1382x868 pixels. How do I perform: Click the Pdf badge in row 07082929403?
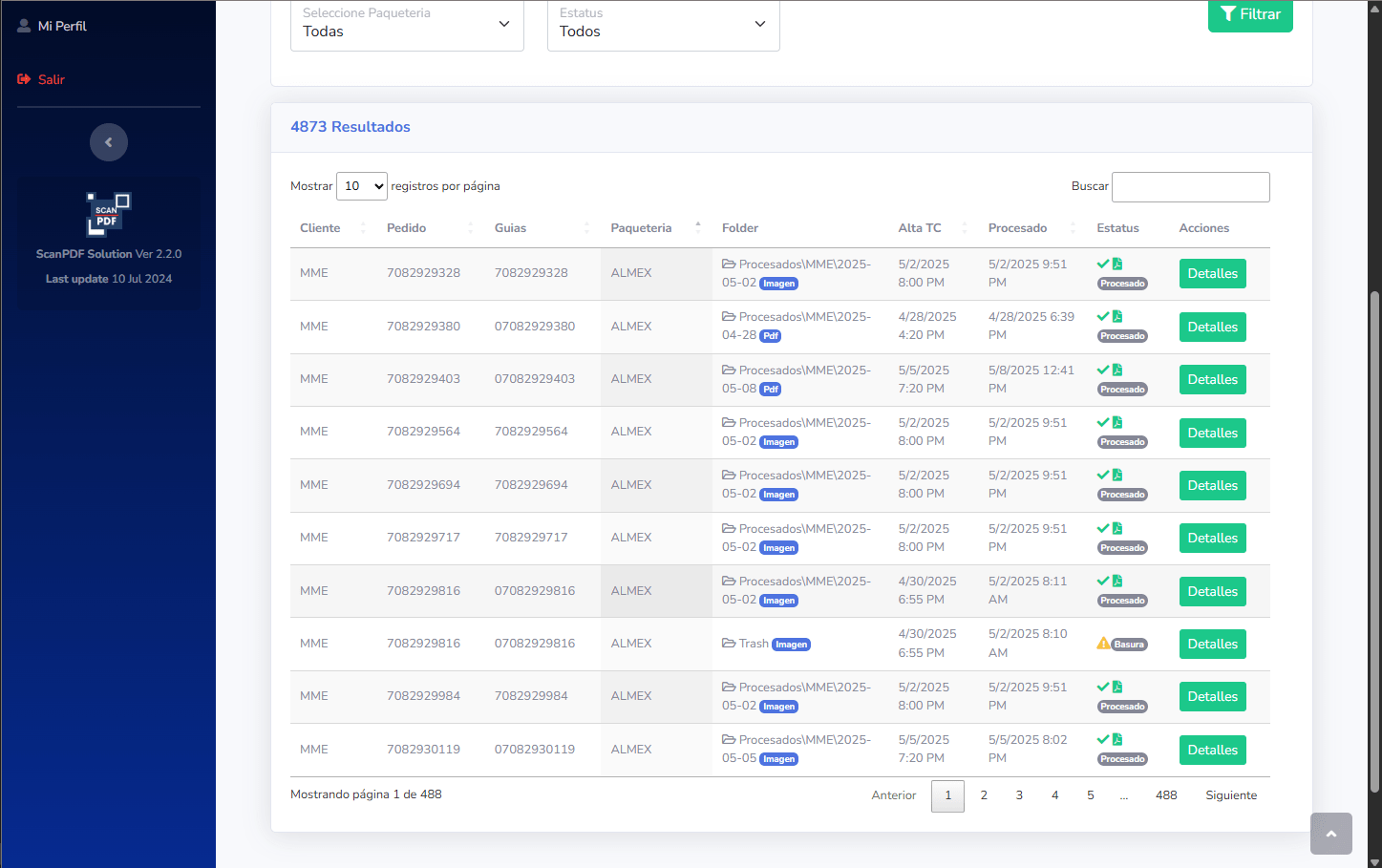771,390
